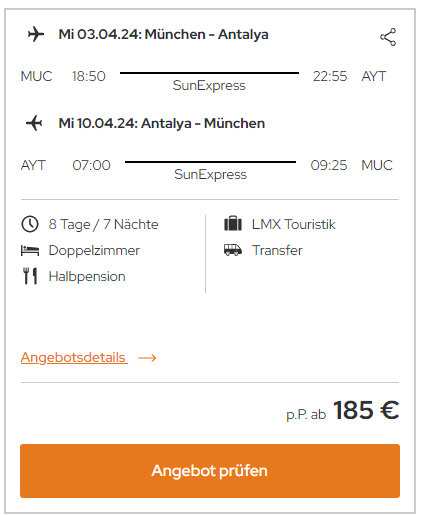Click the return flight airplane icon

34,123
